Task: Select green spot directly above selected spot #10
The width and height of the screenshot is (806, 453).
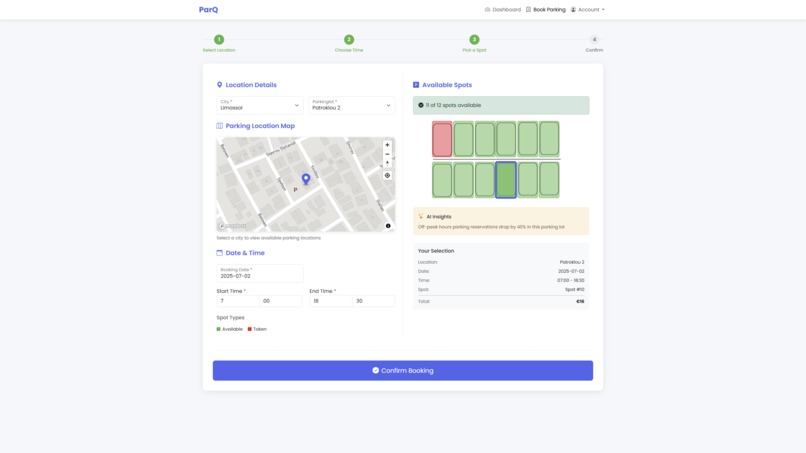Action: pos(506,139)
